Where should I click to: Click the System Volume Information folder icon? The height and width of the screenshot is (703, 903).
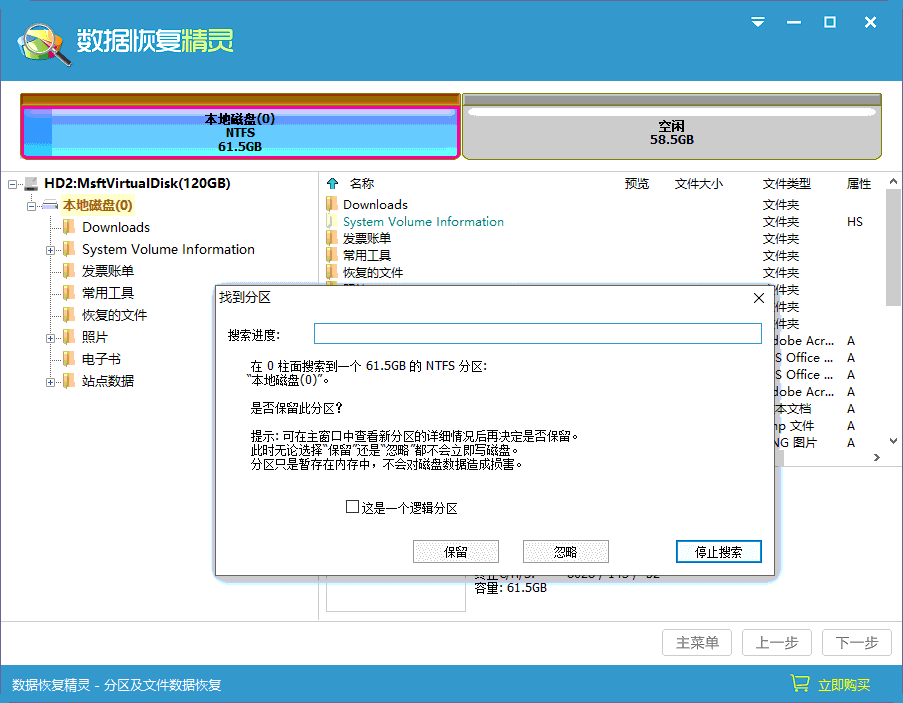334,221
